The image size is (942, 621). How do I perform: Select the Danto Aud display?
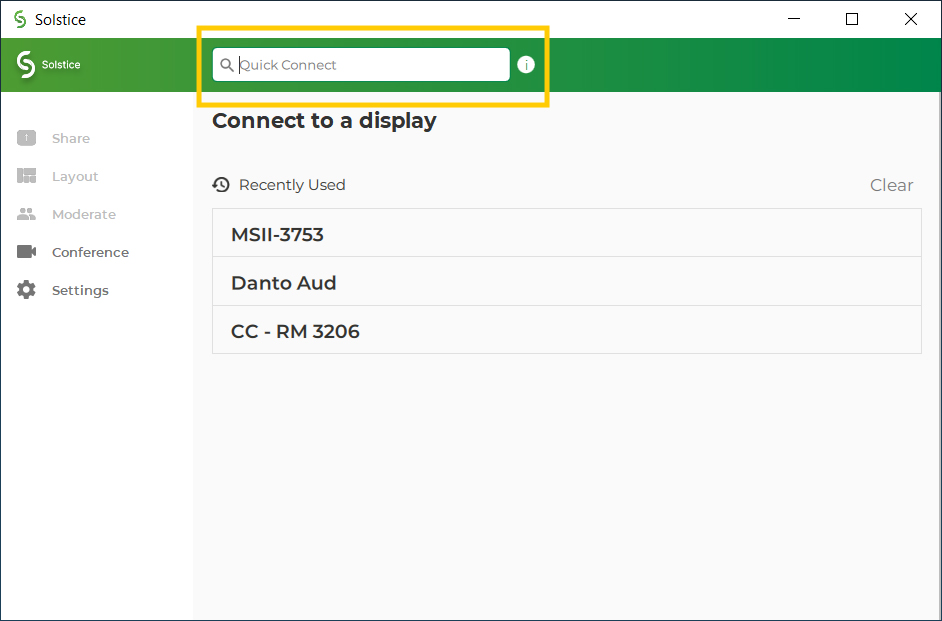click(x=565, y=282)
